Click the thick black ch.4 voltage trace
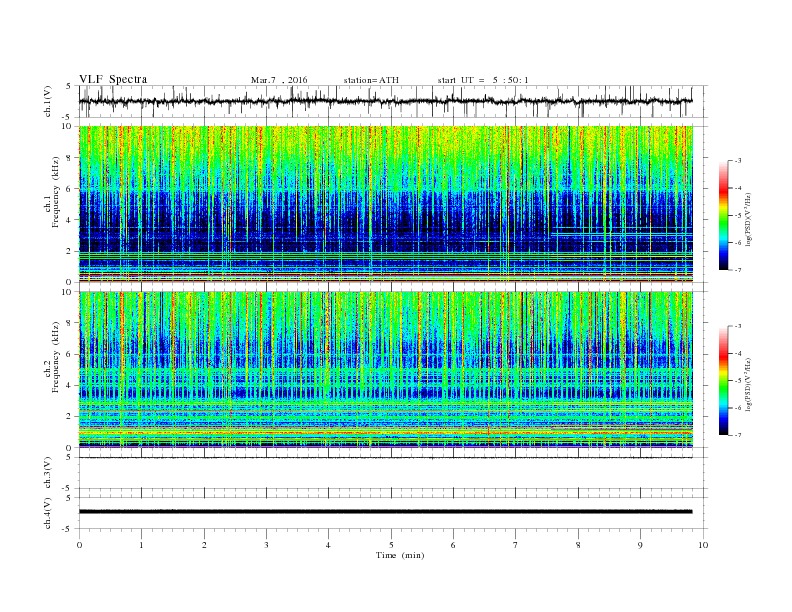Screen dimensions: 792x612 386,512
